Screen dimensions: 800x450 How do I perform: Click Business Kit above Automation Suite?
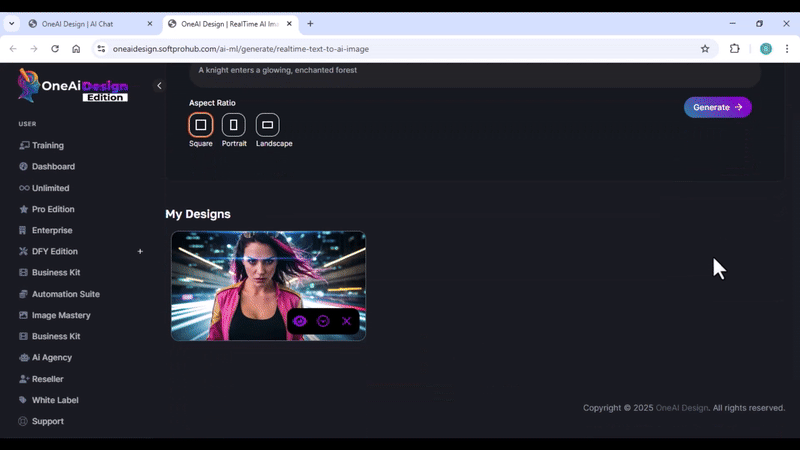pyautogui.click(x=49, y=272)
